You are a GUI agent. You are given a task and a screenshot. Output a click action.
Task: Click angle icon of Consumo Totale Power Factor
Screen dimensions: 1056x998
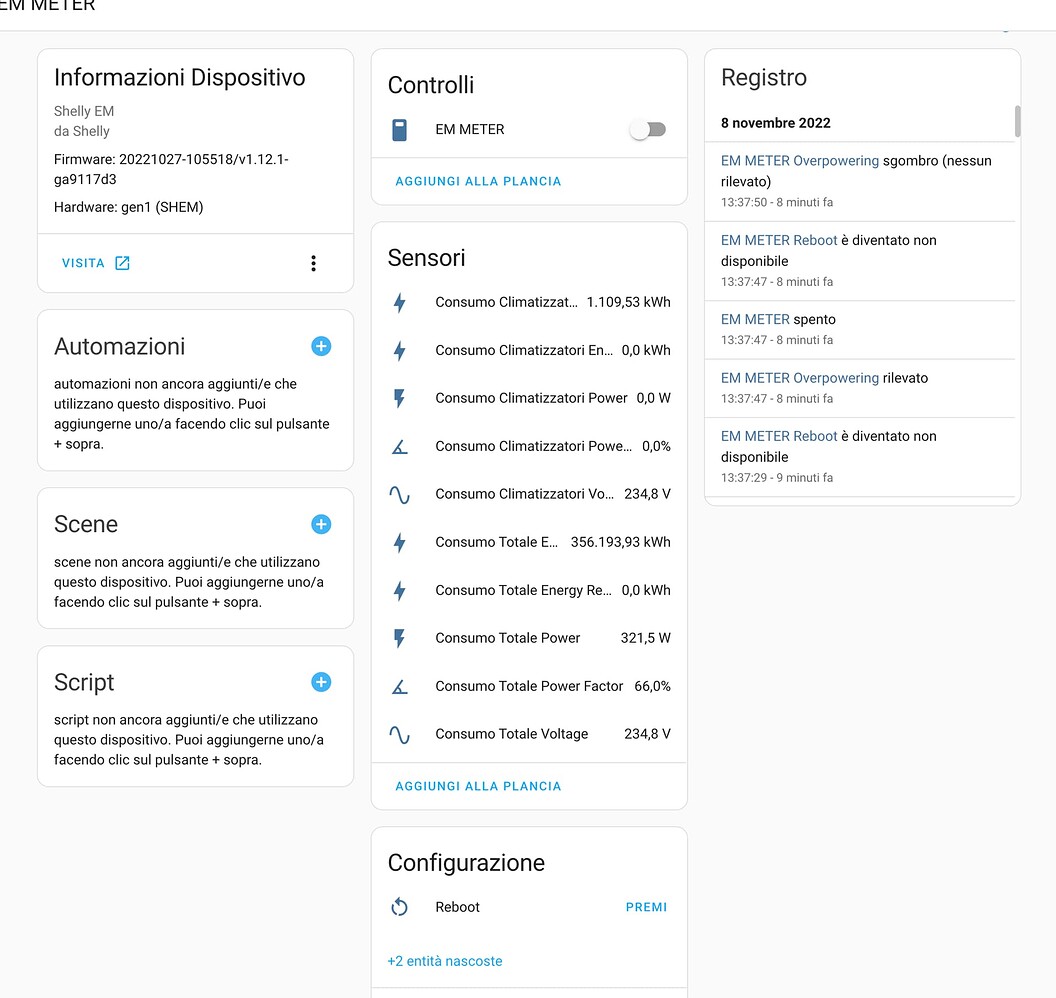[x=399, y=686]
